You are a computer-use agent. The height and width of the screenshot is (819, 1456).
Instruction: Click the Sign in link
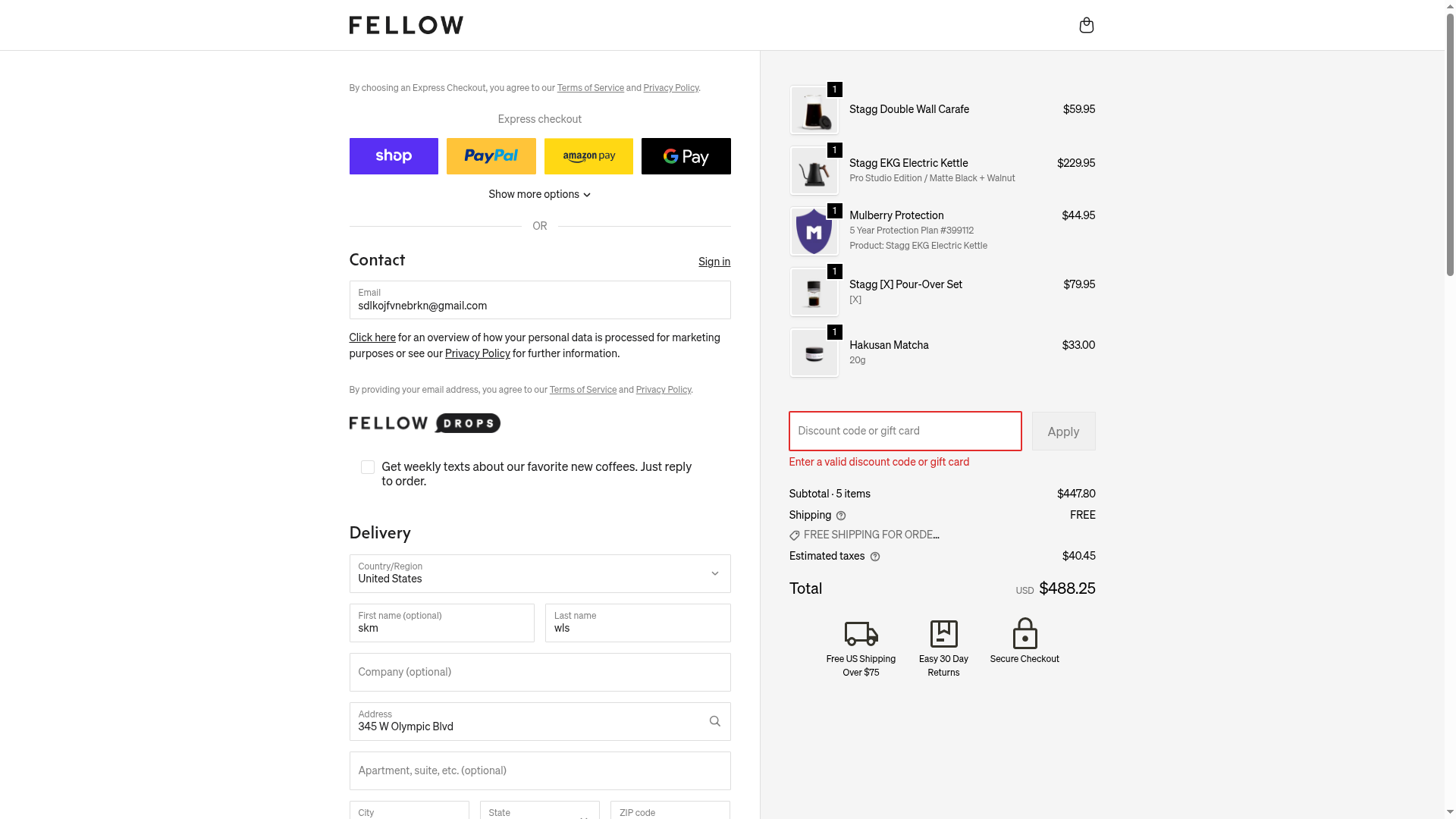click(x=714, y=262)
